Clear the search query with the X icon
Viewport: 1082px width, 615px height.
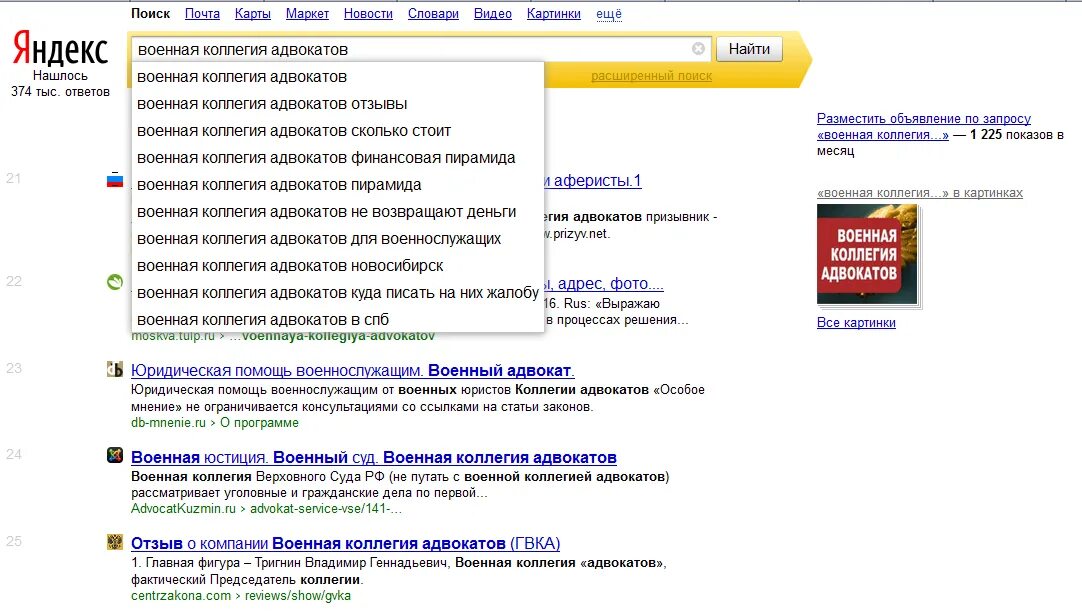(698, 48)
